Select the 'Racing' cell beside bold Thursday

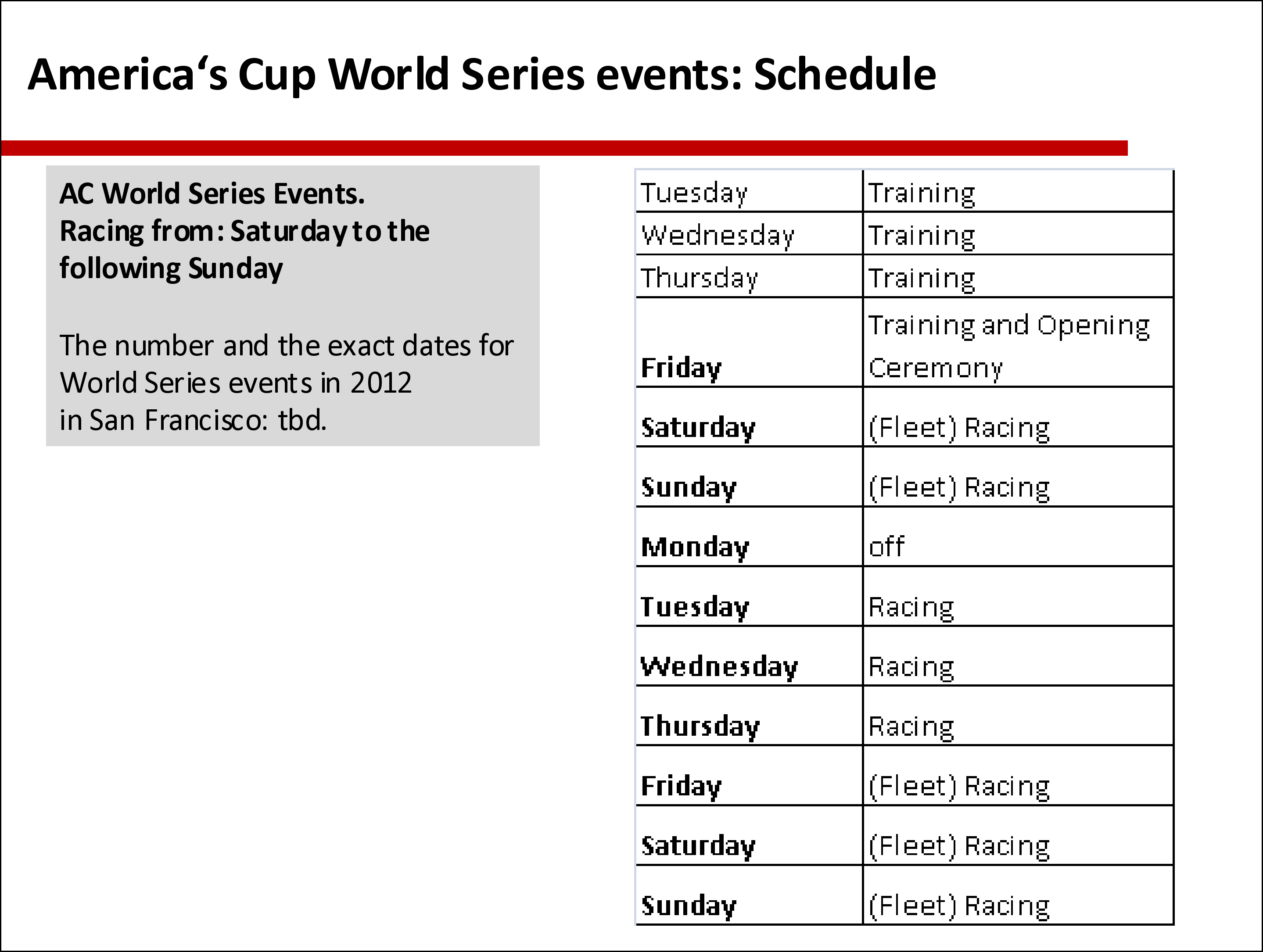[1018, 716]
